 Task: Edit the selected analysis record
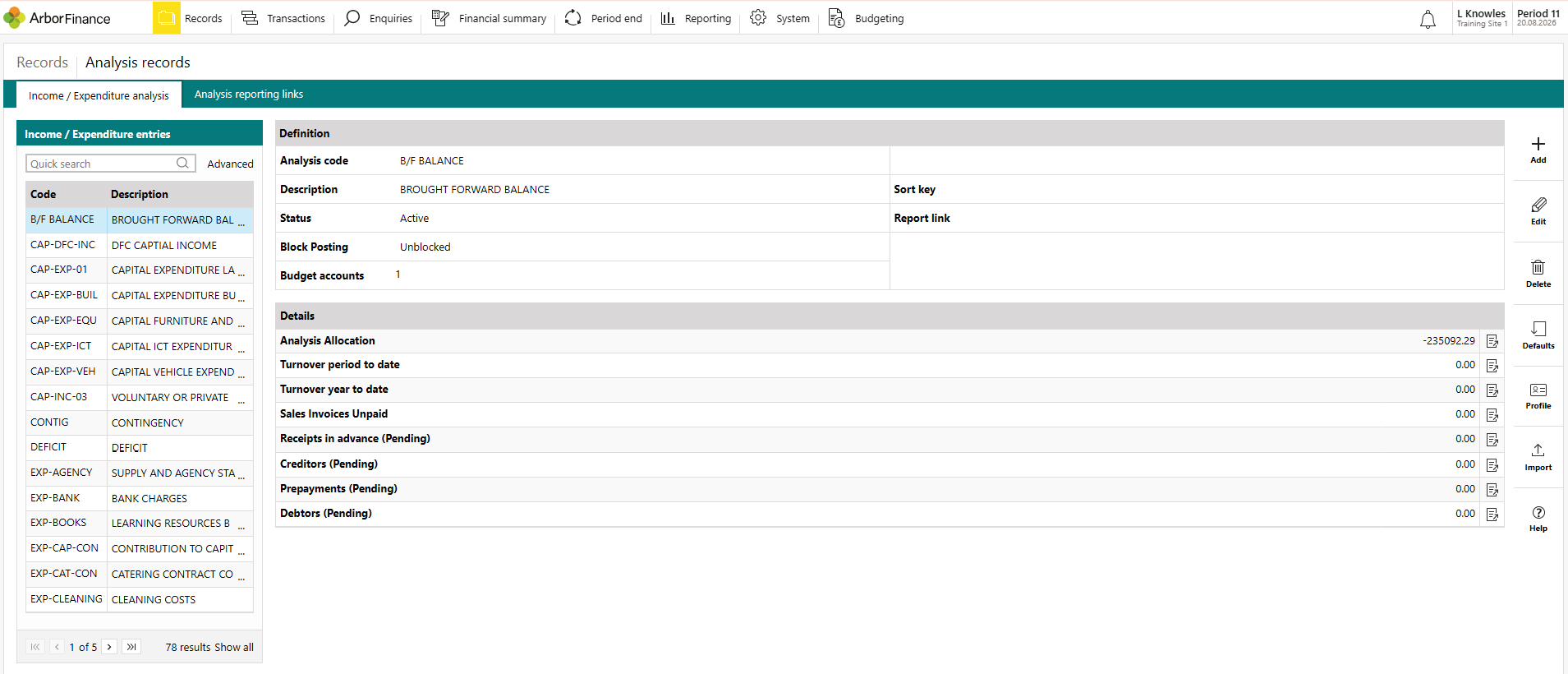point(1538,211)
